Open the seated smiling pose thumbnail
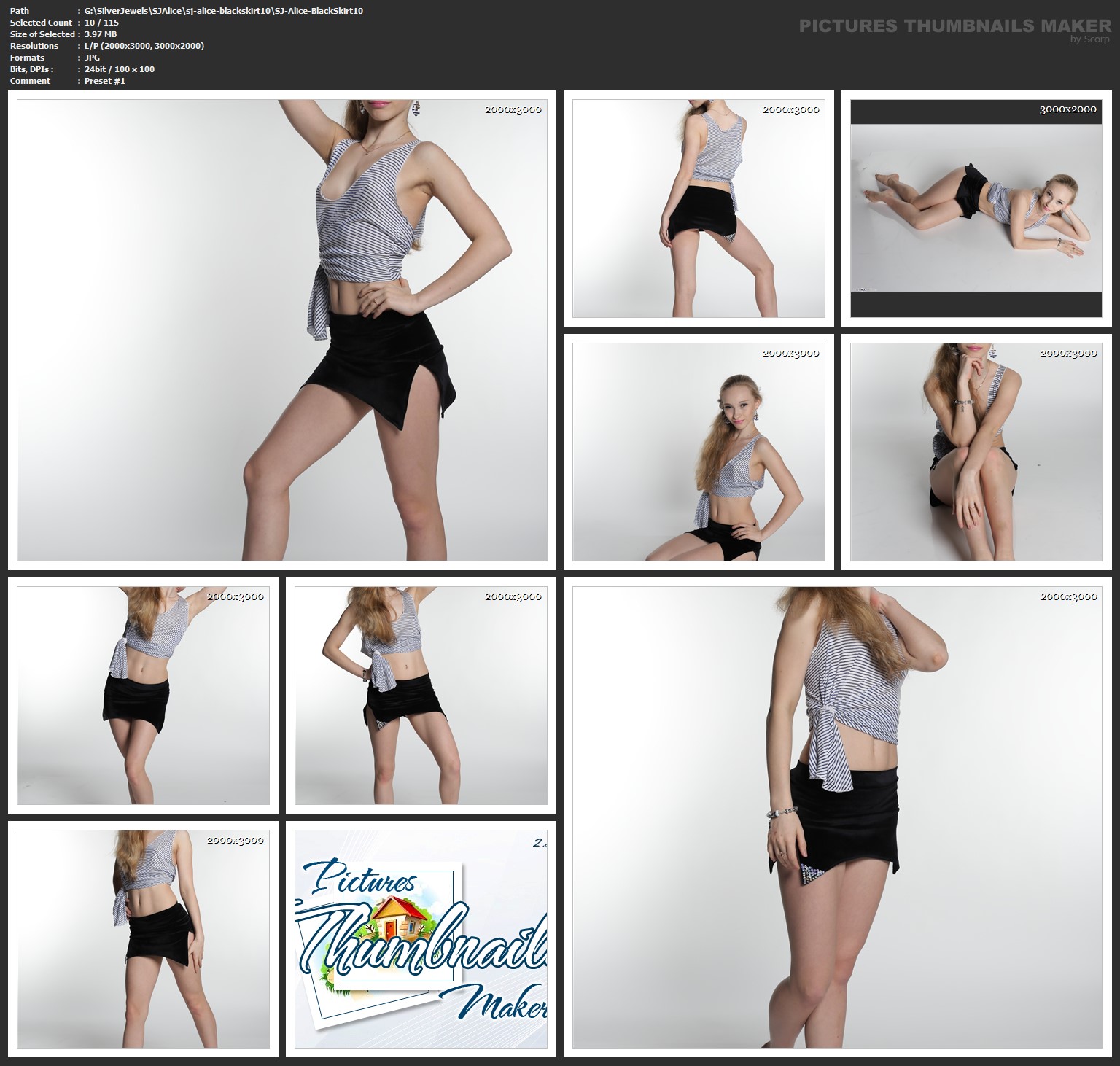 coord(699,452)
